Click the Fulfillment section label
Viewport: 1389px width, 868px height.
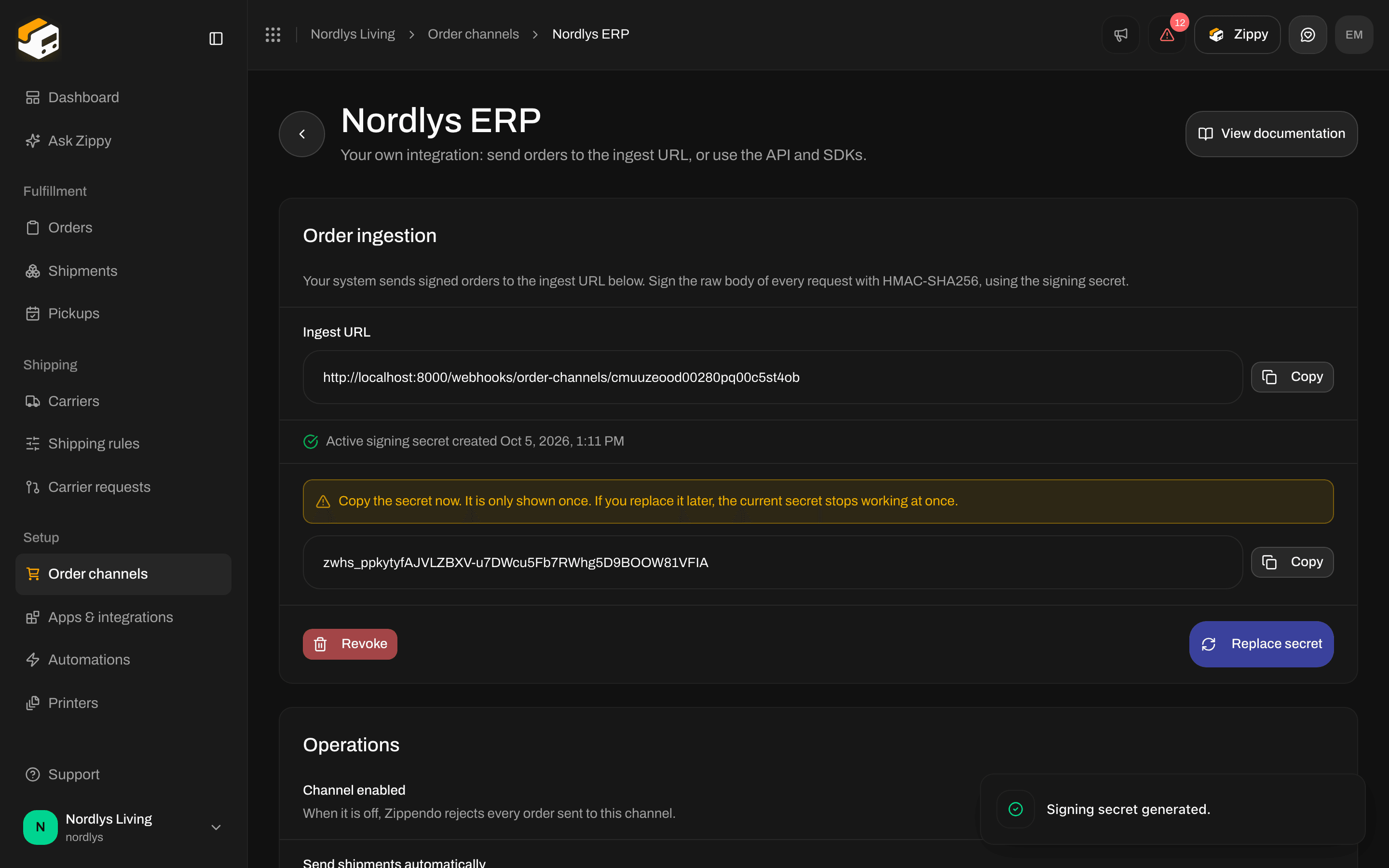click(x=54, y=191)
